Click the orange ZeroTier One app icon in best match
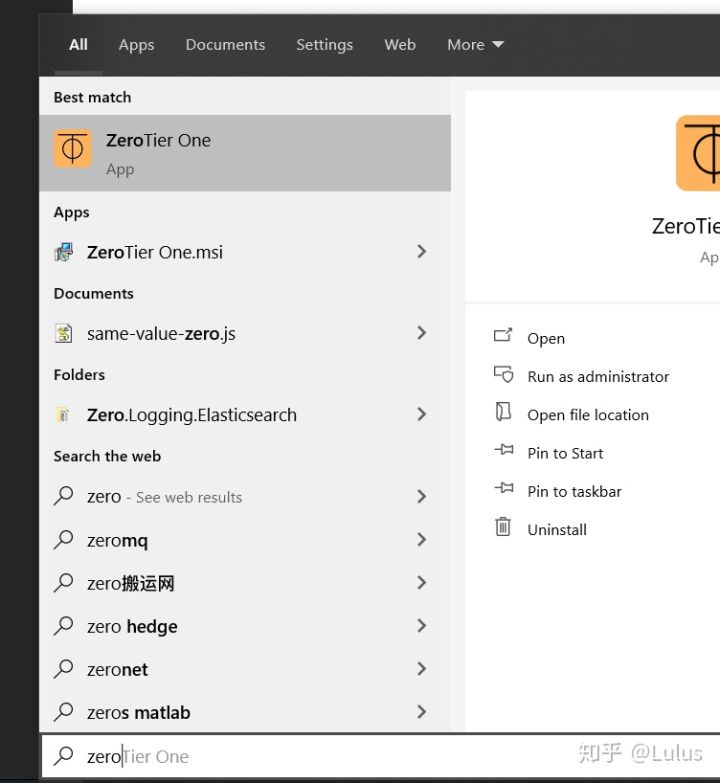Screen dimensions: 720x783 coord(73,148)
